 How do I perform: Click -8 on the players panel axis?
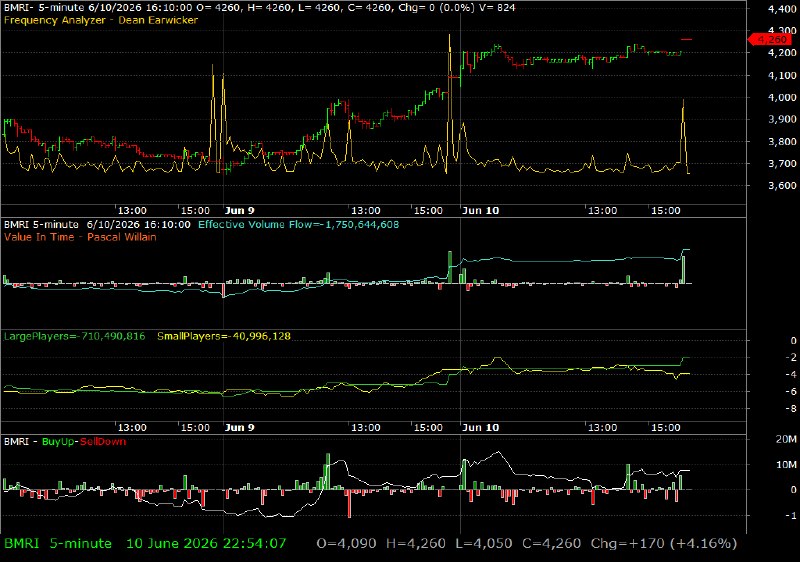(791, 408)
